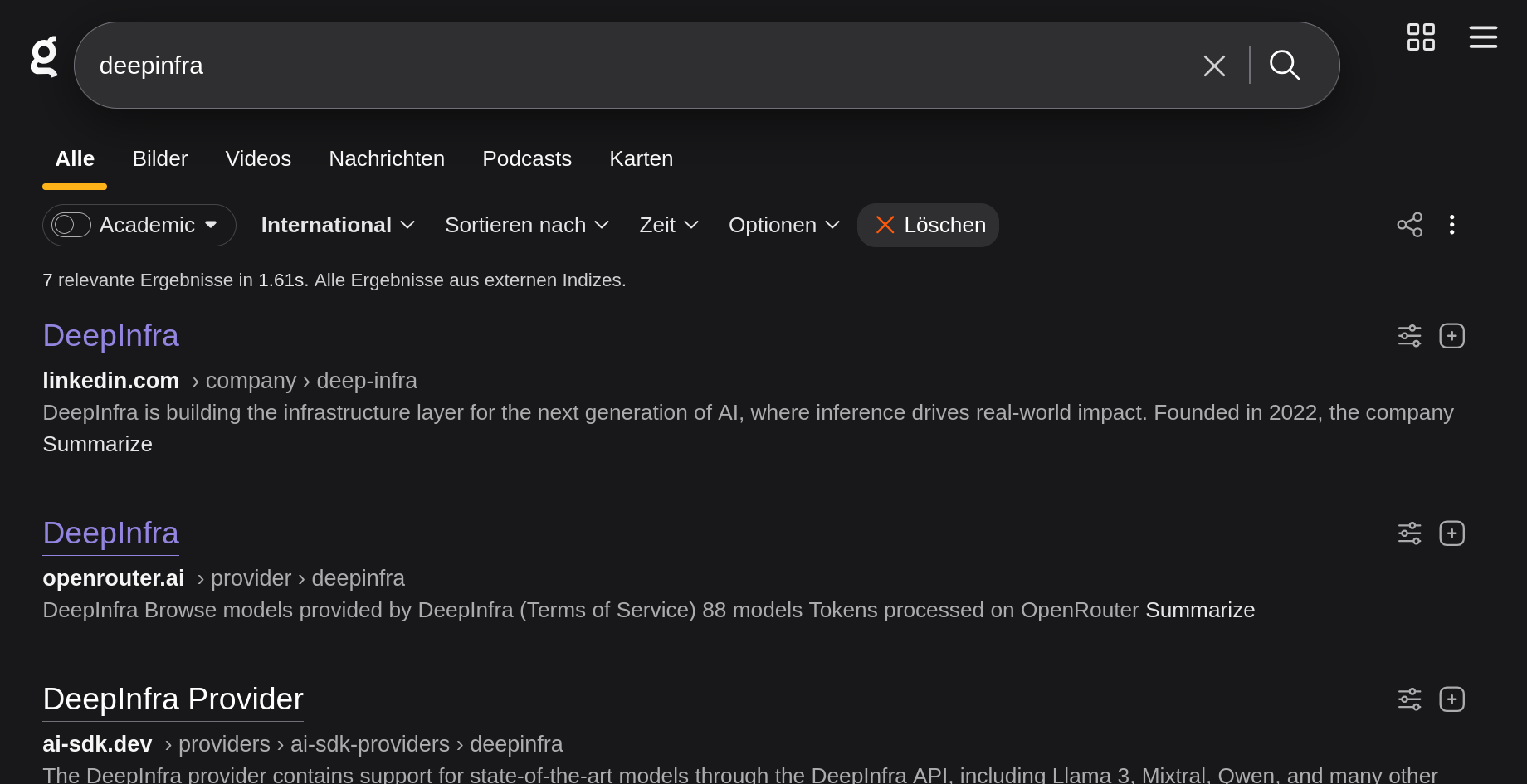Open the Sortieren nach dropdown
Screen dimensions: 1527x784
click(527, 225)
